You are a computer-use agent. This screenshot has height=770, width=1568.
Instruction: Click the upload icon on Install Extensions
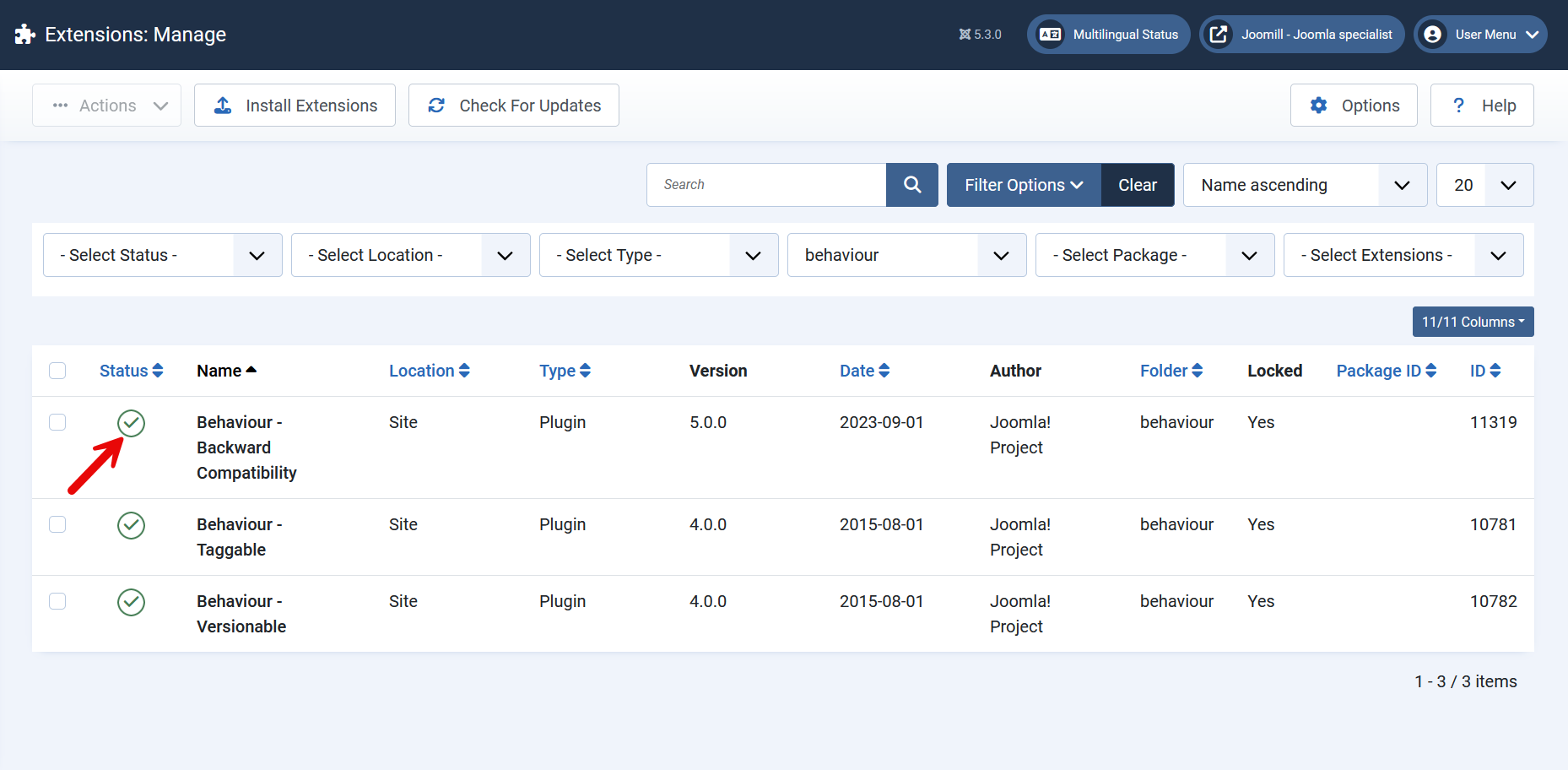click(x=222, y=105)
